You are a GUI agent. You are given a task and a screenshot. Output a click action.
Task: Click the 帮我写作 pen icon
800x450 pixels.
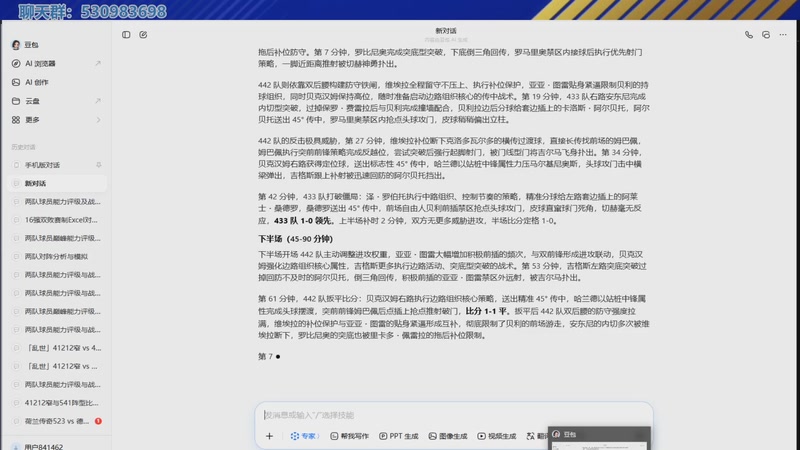[x=334, y=436]
